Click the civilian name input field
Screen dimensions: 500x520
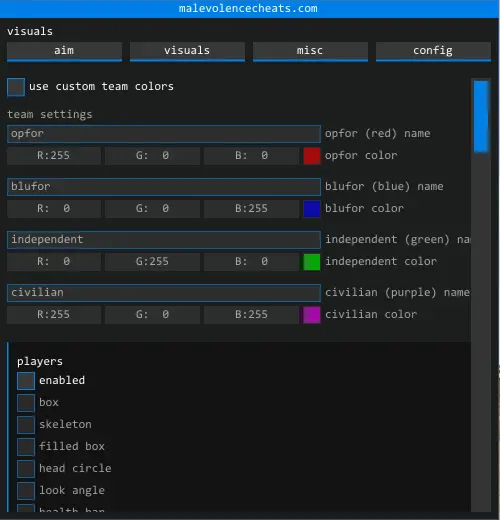(164, 293)
